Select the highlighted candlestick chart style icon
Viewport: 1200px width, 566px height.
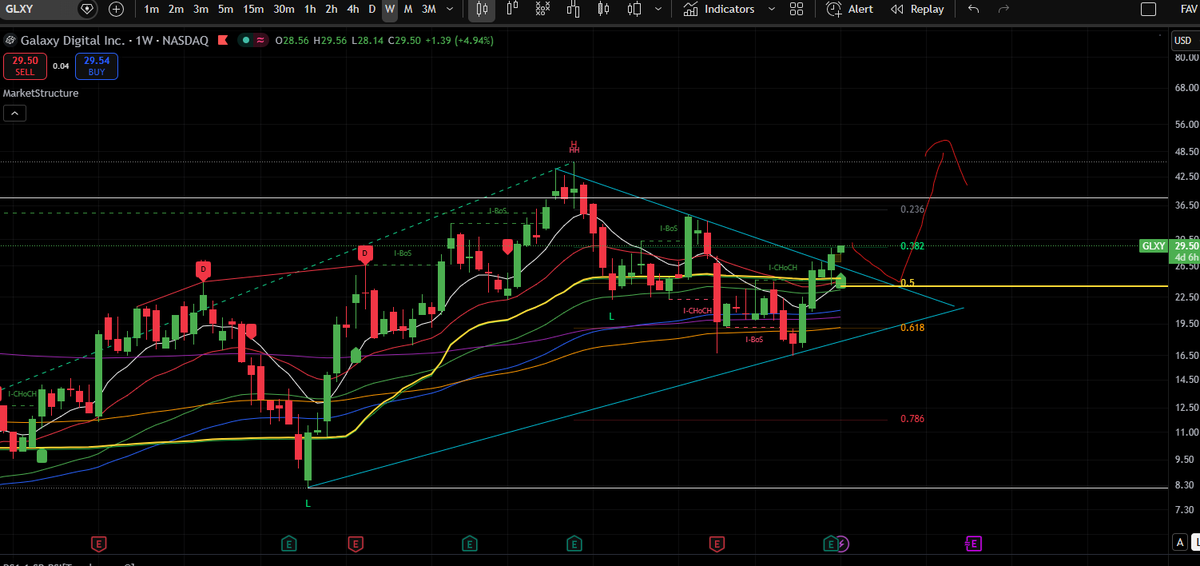point(482,9)
